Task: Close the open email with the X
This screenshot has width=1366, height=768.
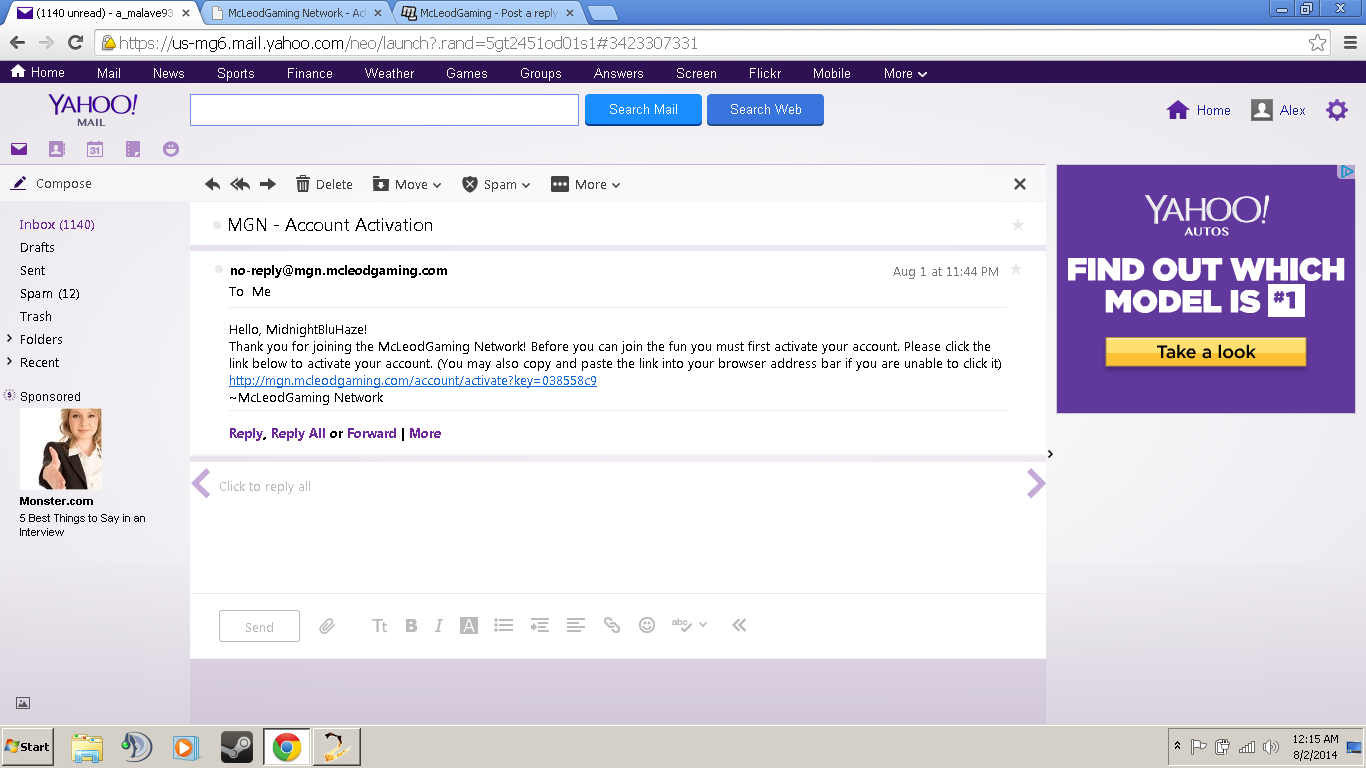Action: tap(1020, 184)
